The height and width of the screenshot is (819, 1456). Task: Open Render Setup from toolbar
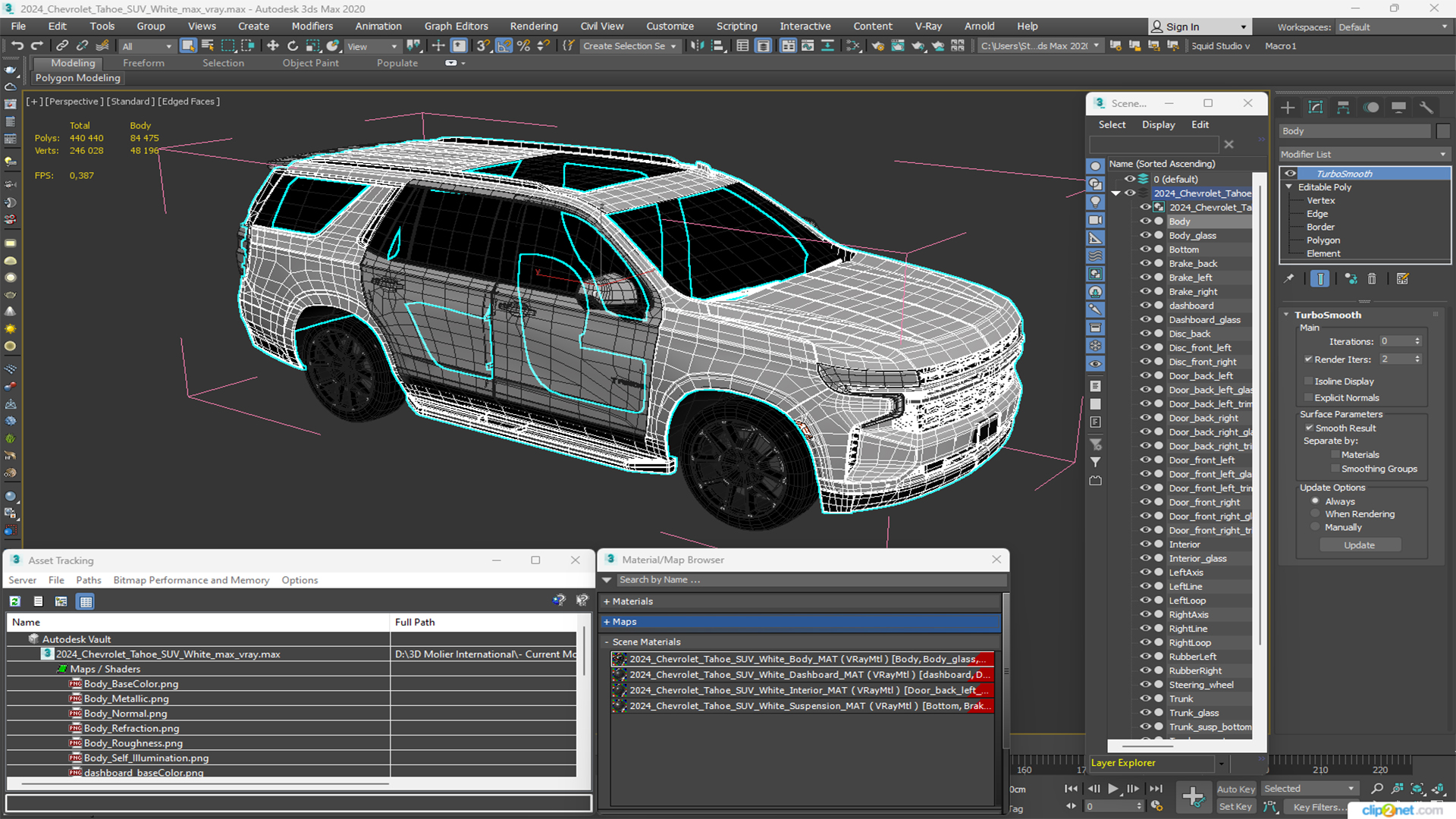(x=877, y=46)
